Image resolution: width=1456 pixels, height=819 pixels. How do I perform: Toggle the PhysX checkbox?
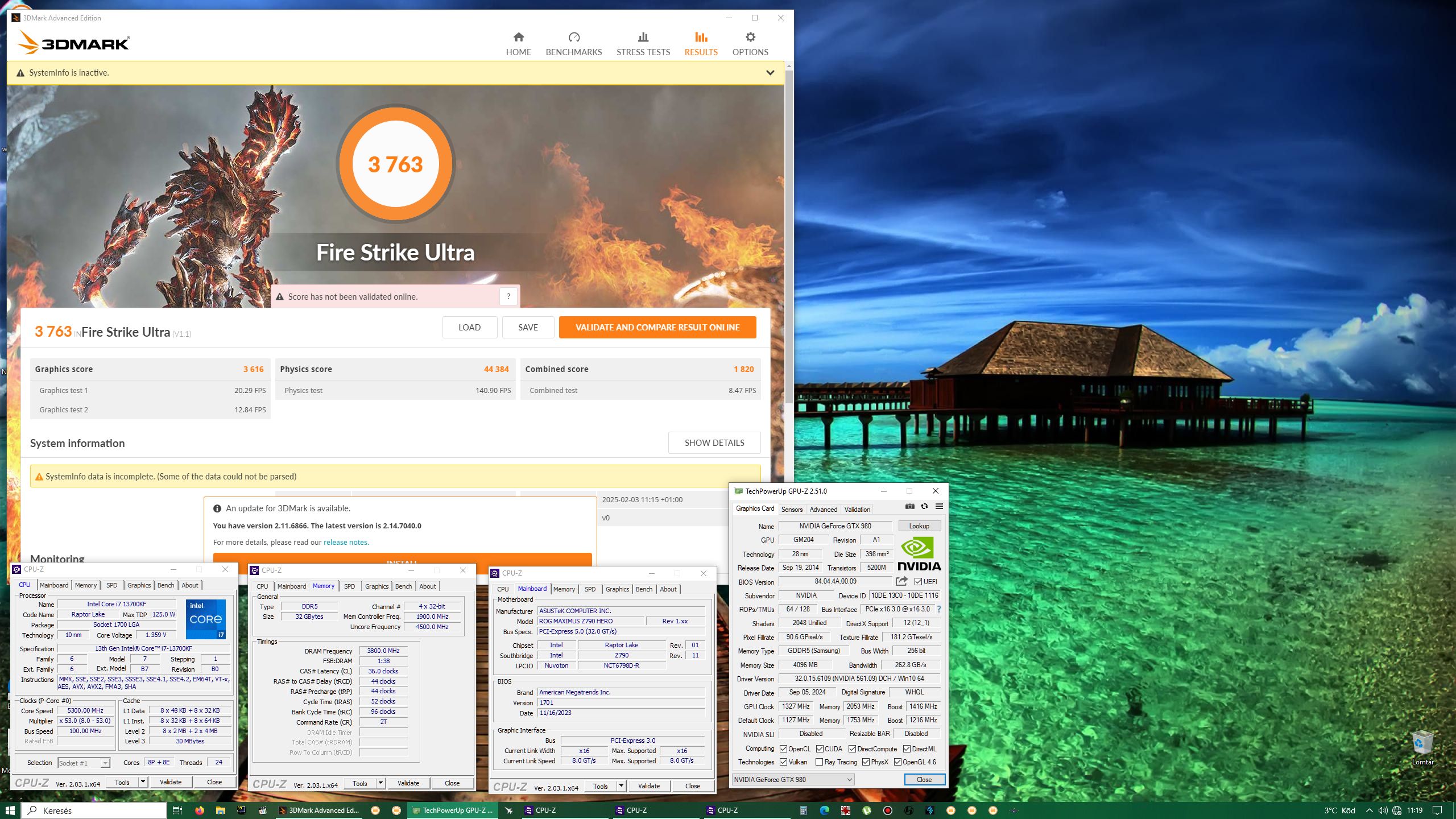coord(866,762)
